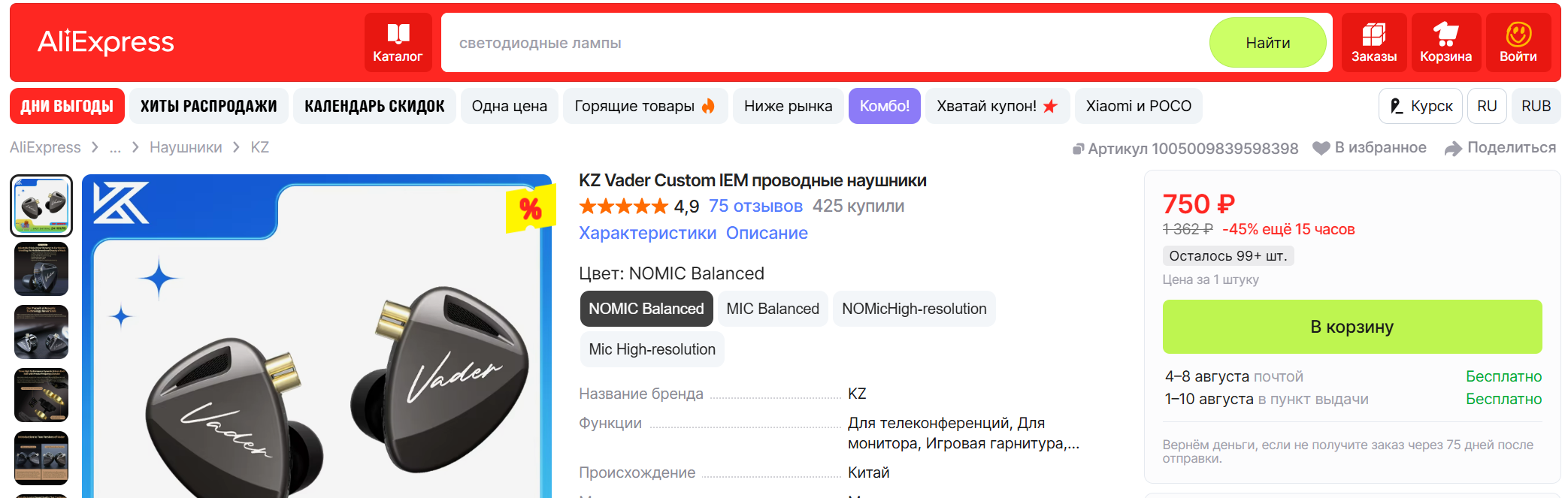Viewport: 1568px width, 498px height.
Task: Click the Артикул 1005009839598398 text
Action: [x=1193, y=149]
